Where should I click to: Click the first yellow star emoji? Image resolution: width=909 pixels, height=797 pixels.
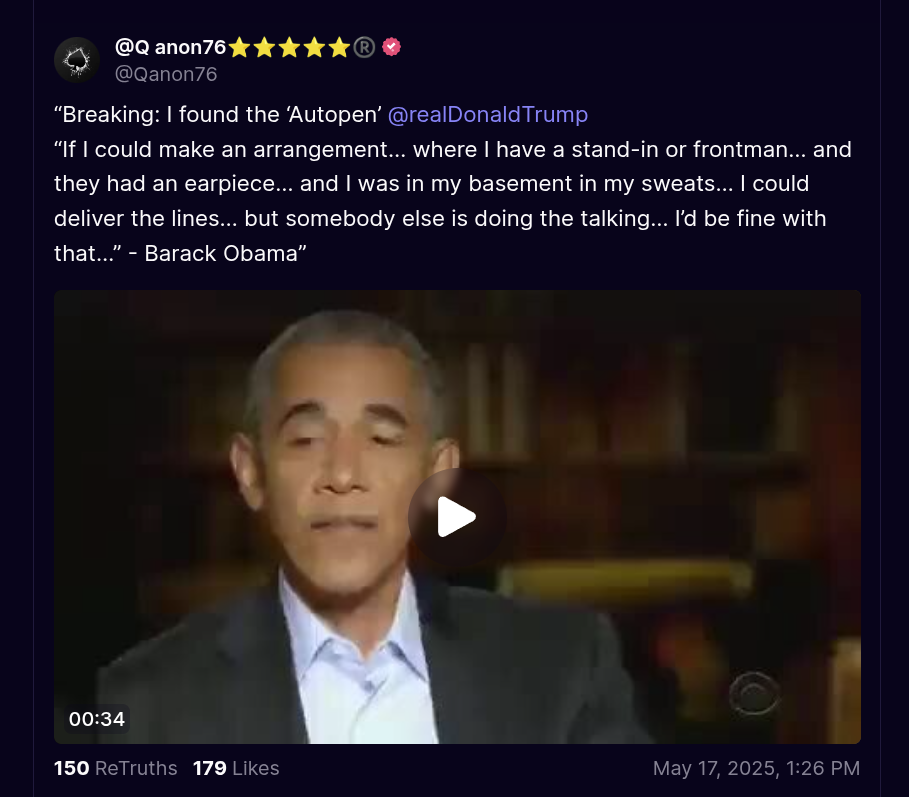239,48
